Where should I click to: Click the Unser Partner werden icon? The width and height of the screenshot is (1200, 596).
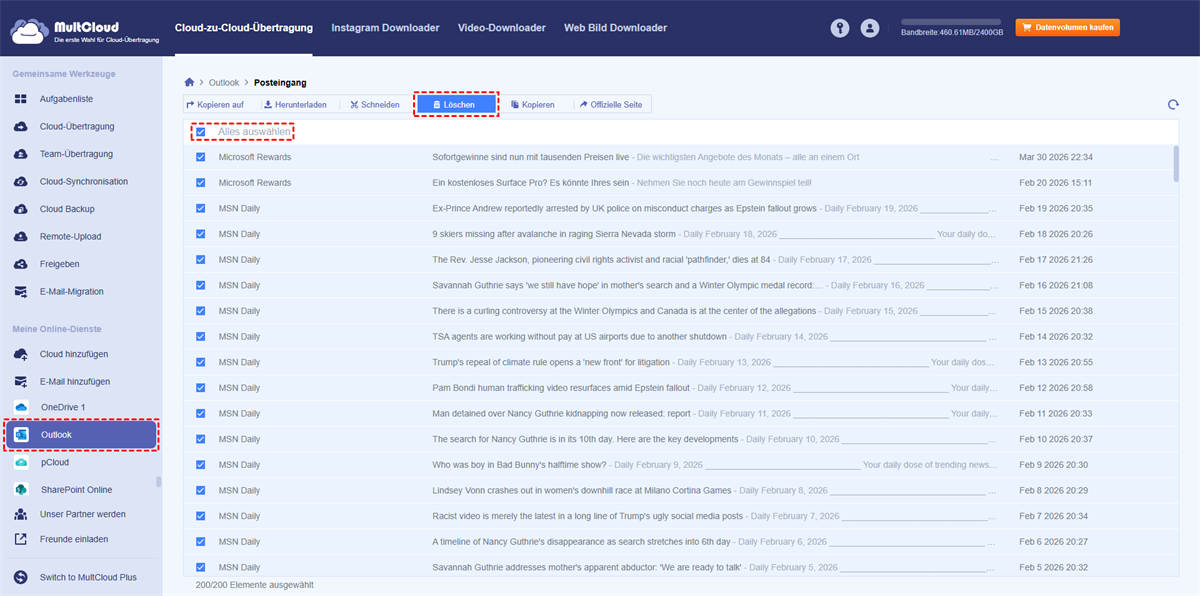tap(20, 514)
